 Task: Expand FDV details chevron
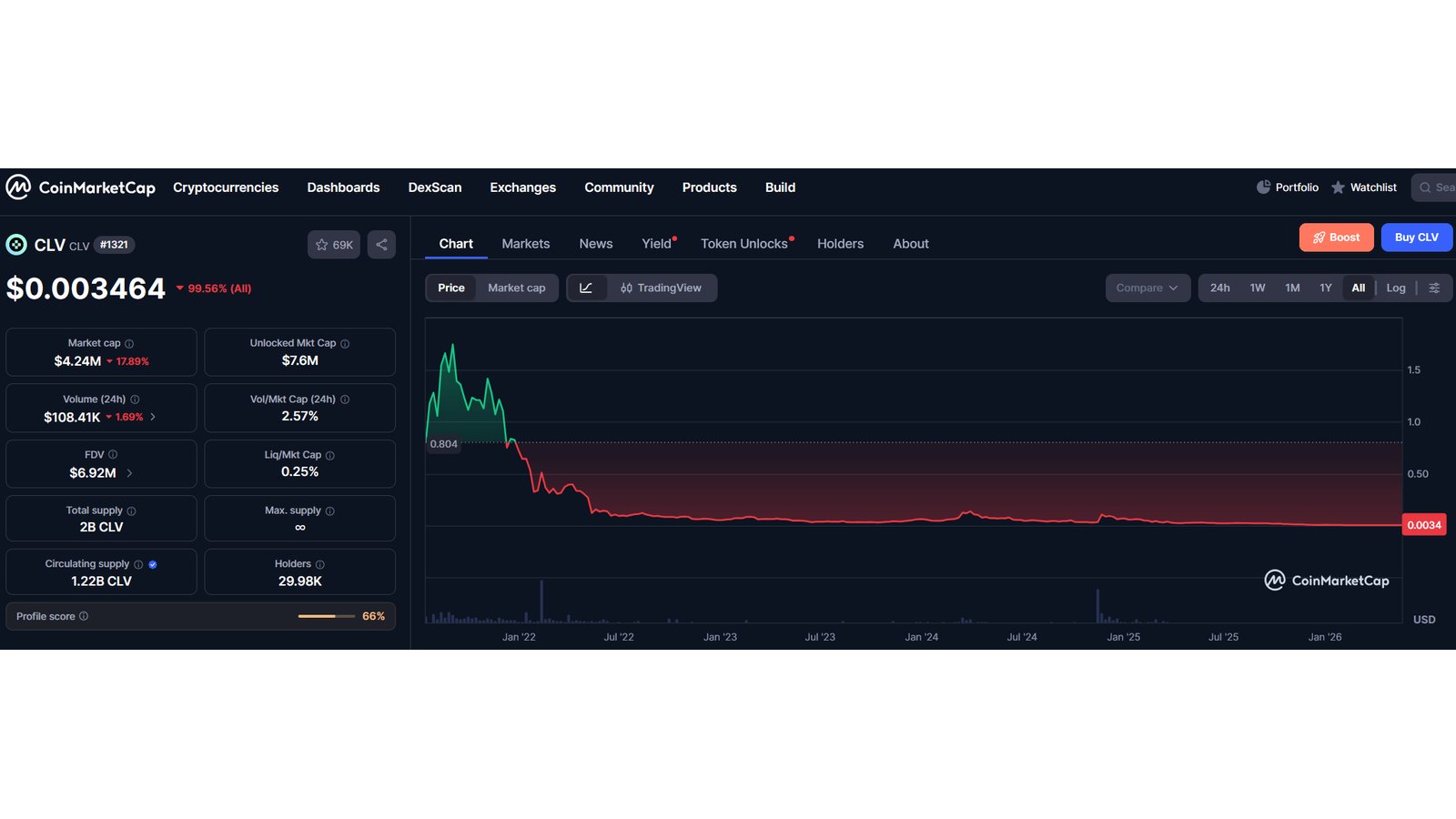130,473
